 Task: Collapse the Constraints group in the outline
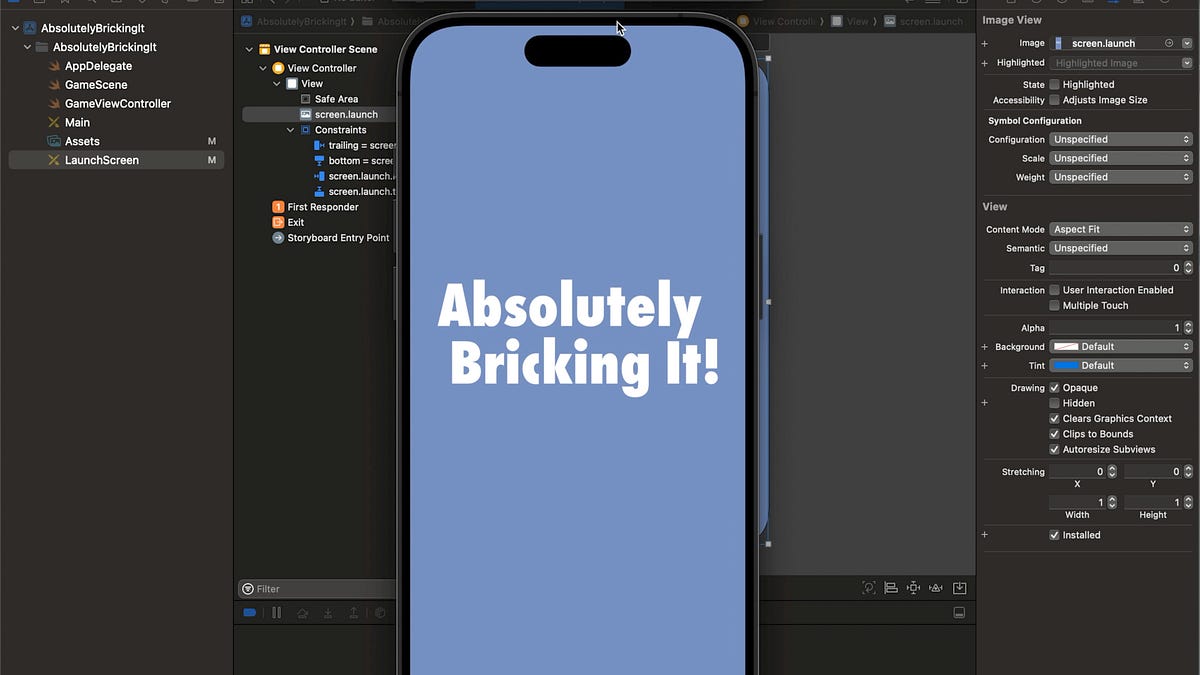pyautogui.click(x=290, y=129)
